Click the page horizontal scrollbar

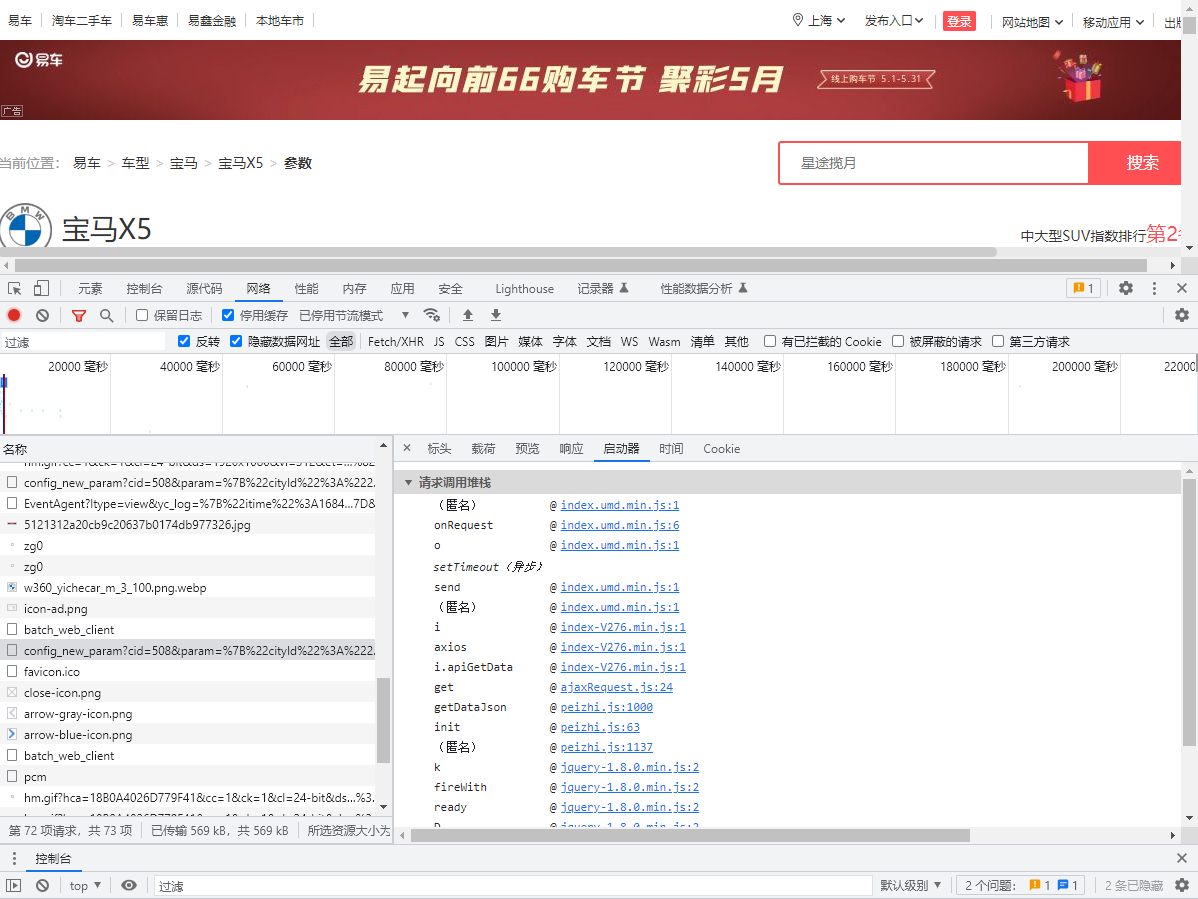coord(581,265)
